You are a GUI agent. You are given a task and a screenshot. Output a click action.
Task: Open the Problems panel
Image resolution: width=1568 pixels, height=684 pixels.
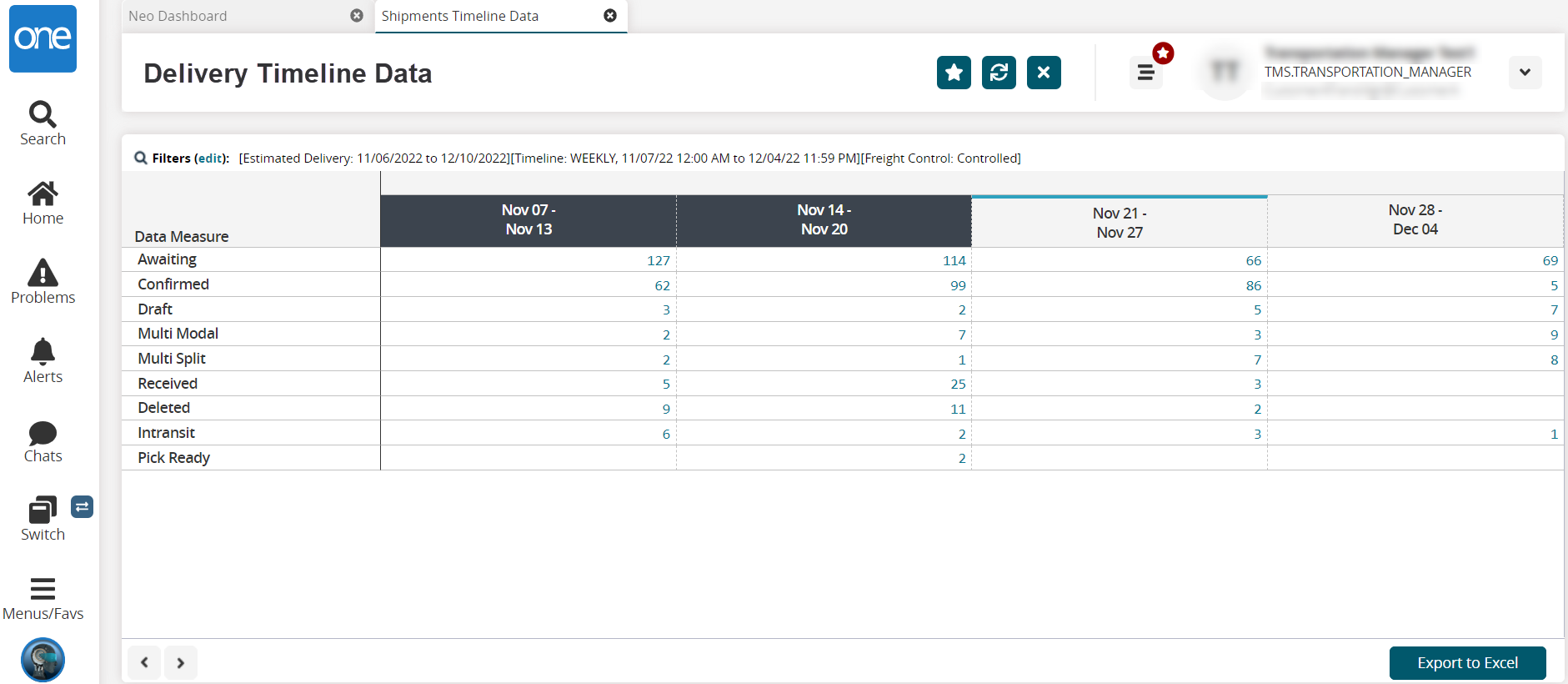43,282
